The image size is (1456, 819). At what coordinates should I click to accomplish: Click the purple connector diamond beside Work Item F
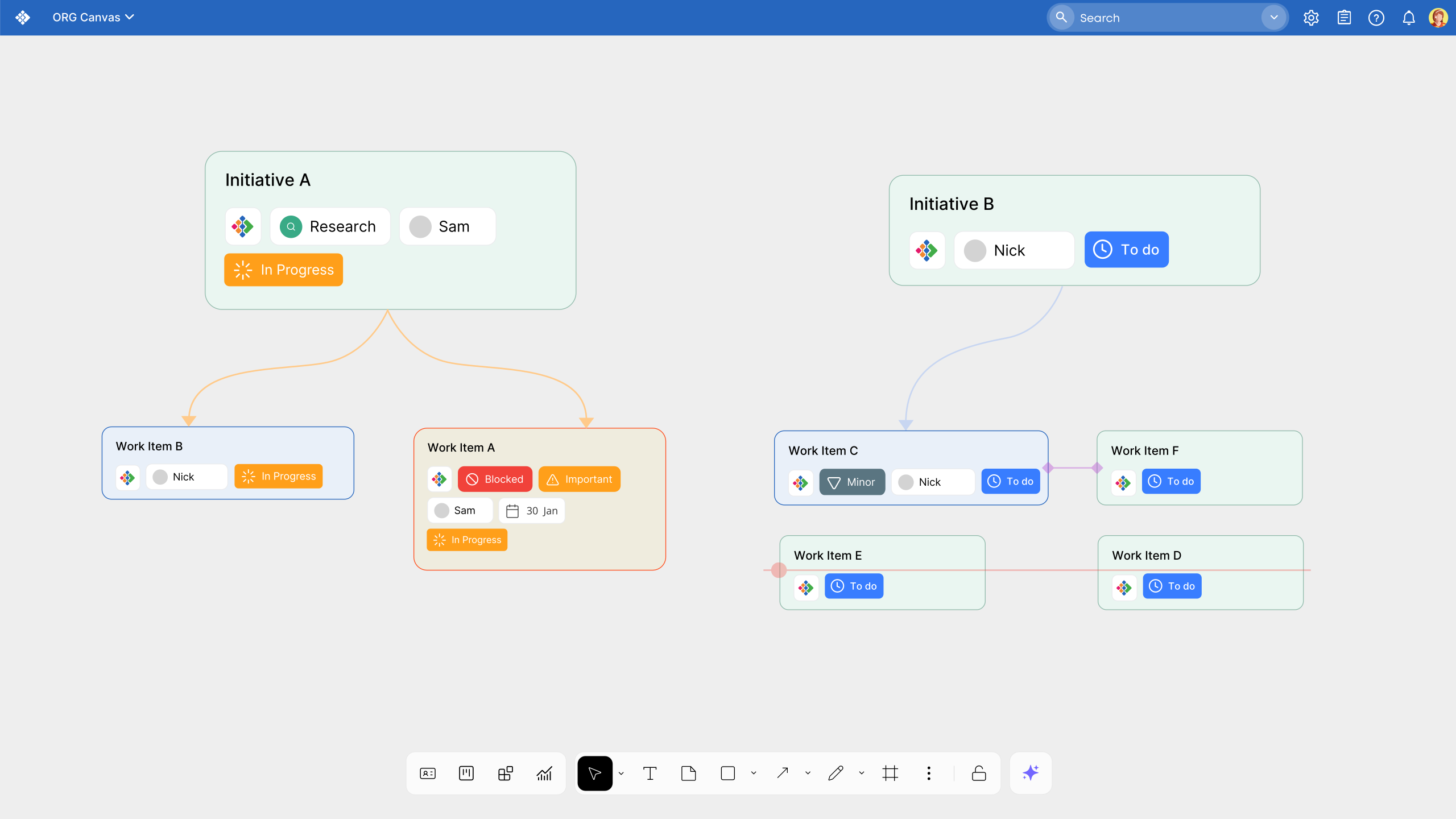point(1097,468)
